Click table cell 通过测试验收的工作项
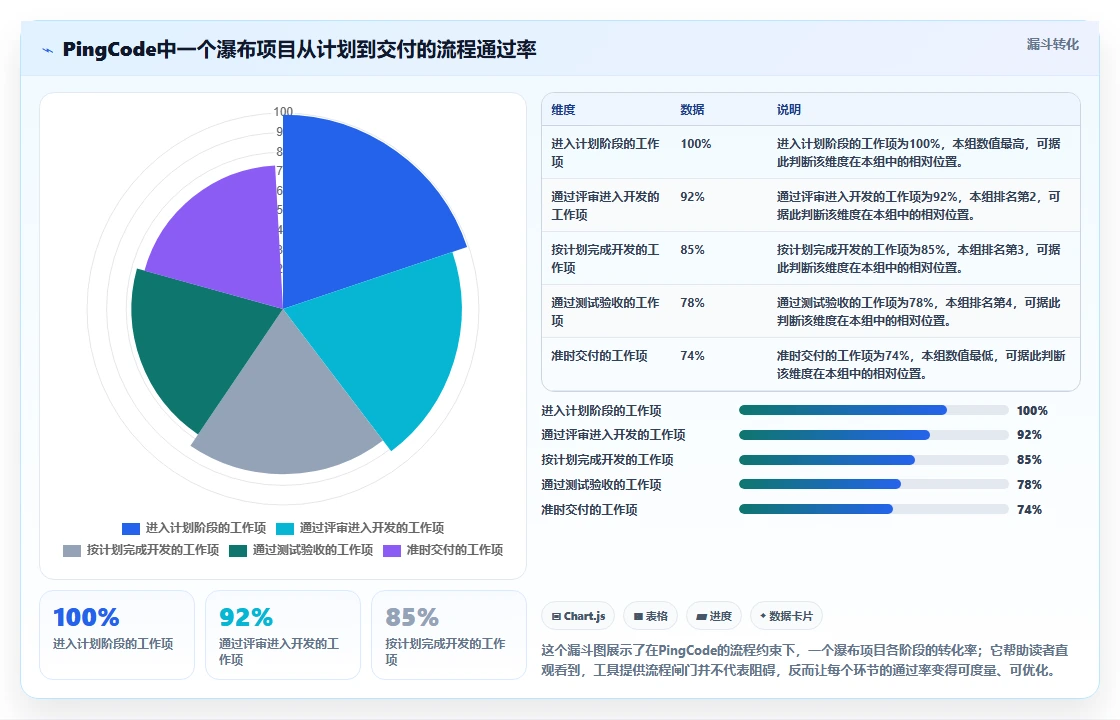Screen dimensions: 1120x720 pyautogui.click(x=606, y=311)
